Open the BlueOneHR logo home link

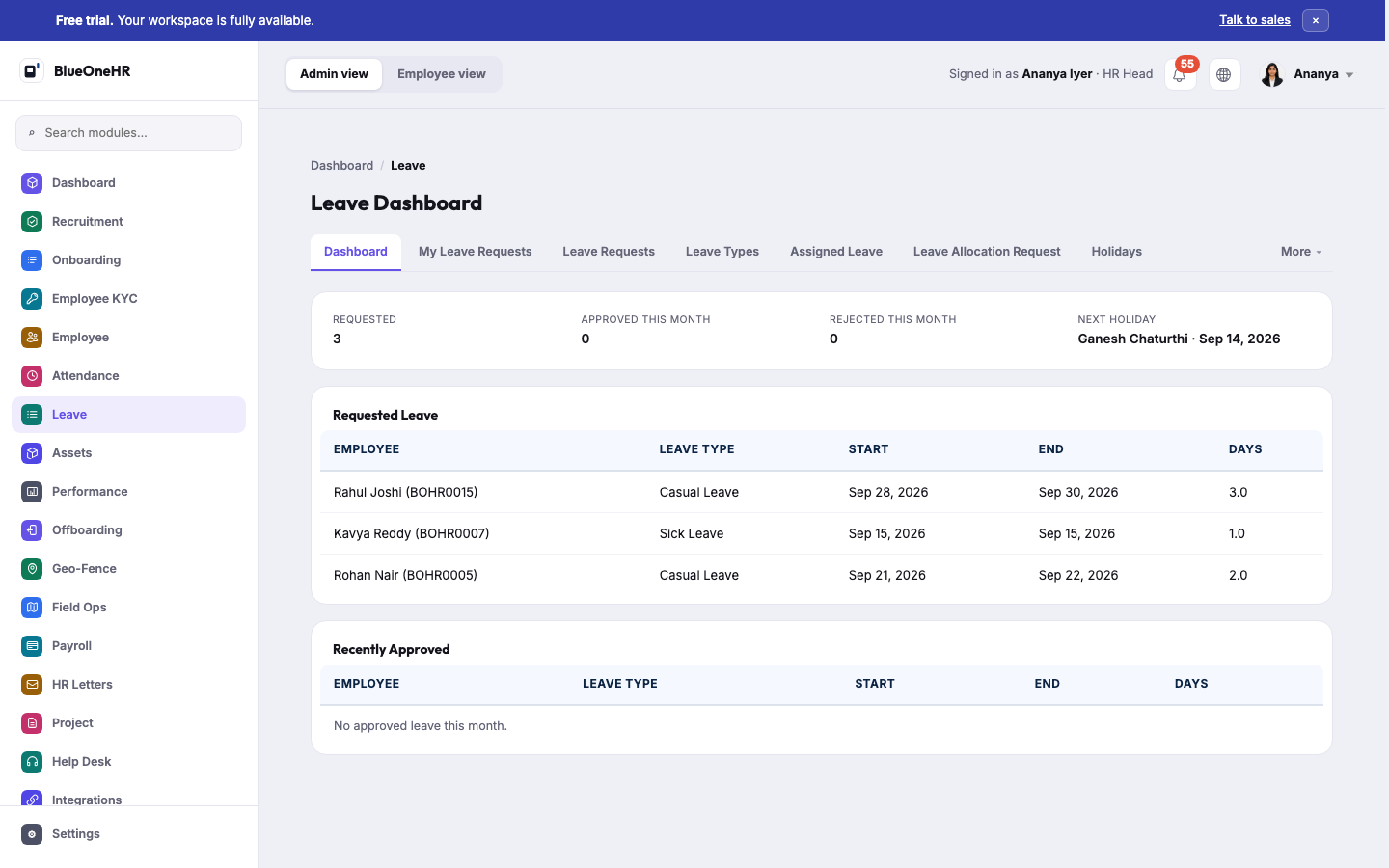pos(75,71)
